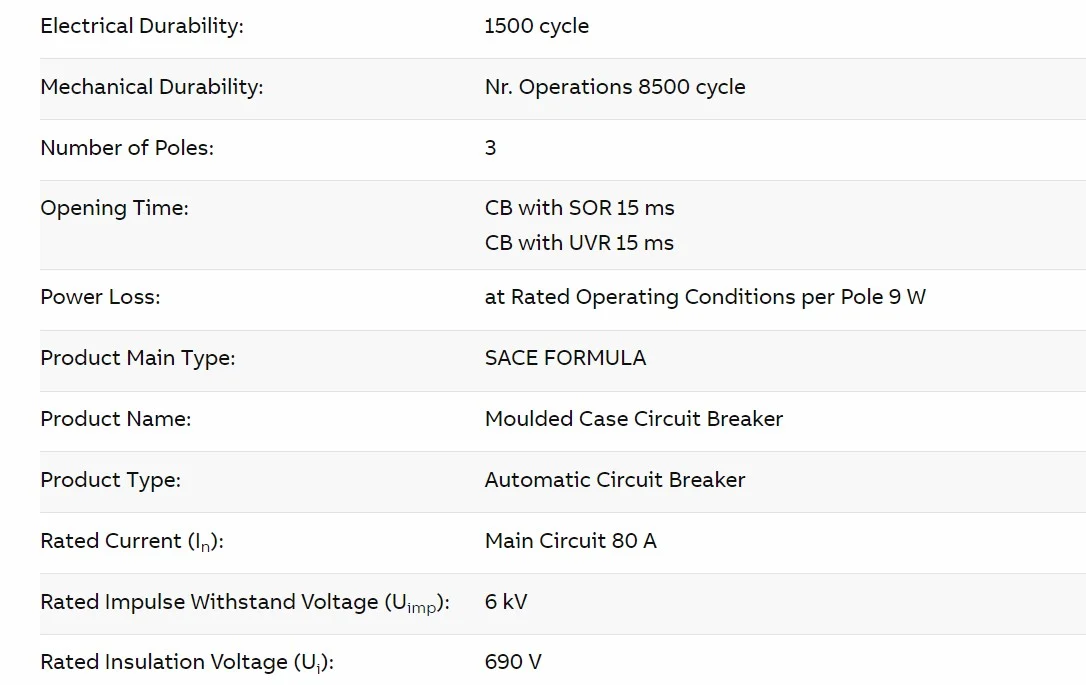Click the Product Main Type label
Screen dimensions: 1086x685
click(x=137, y=359)
